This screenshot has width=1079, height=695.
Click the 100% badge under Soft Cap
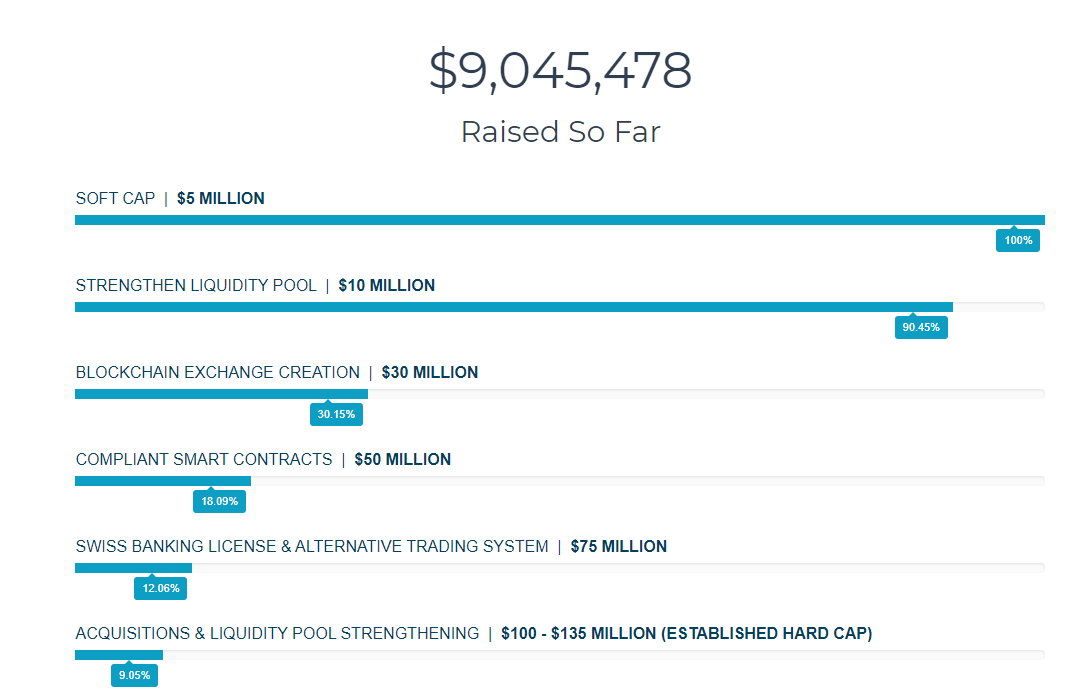1018,240
